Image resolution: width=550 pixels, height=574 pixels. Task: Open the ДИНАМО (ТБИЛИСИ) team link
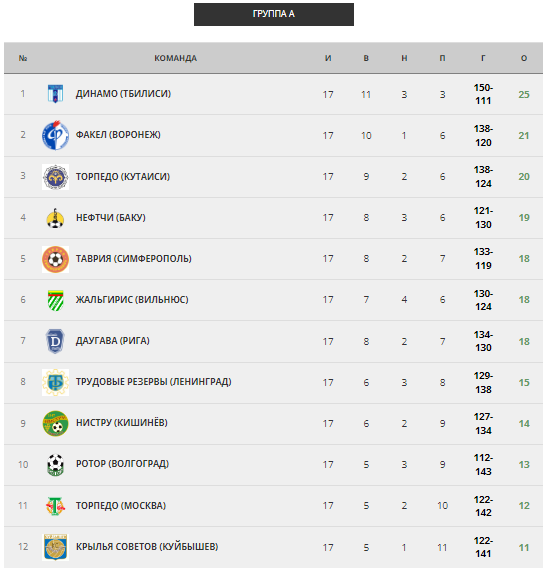pyautogui.click(x=123, y=94)
